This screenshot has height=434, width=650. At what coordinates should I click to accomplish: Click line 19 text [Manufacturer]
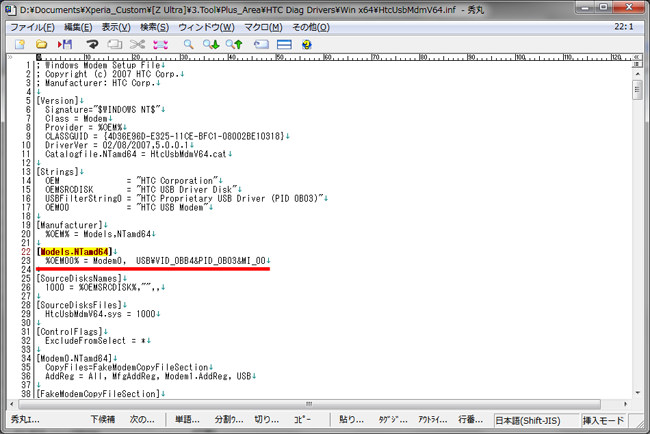70,225
